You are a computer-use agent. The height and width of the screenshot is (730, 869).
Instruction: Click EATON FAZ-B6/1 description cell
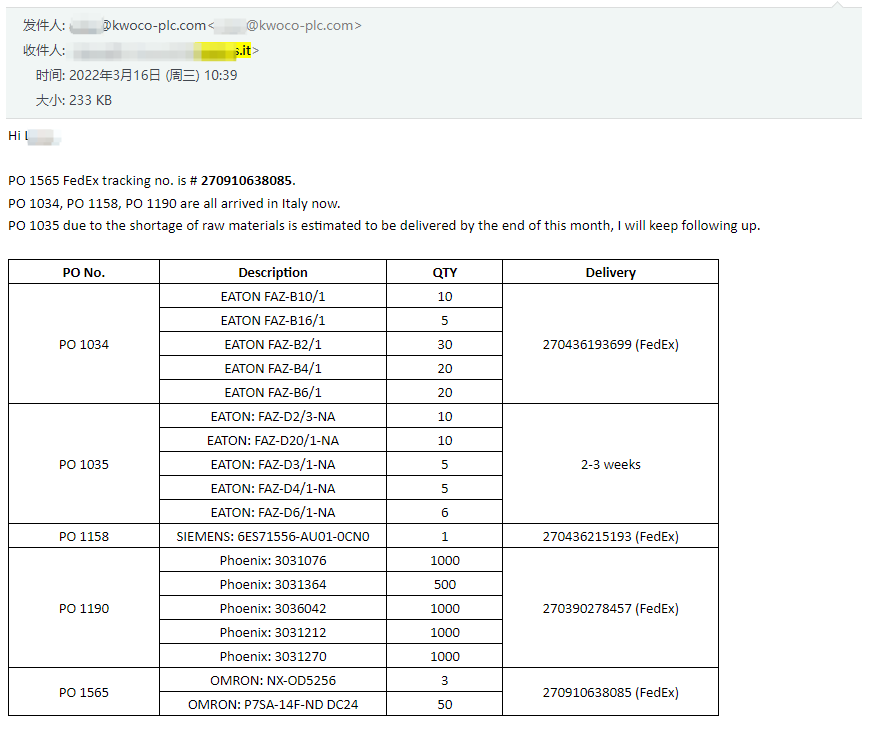273,392
